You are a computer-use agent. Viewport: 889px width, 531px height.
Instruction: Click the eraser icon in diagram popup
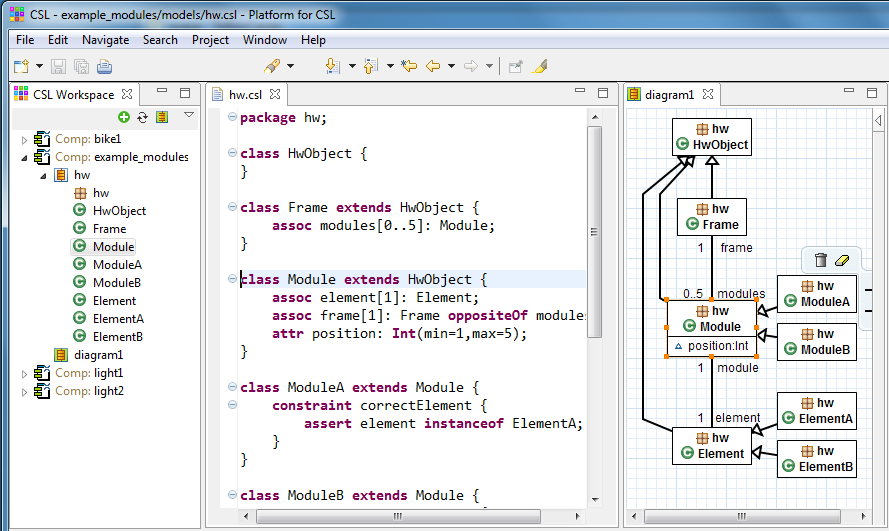pos(841,260)
